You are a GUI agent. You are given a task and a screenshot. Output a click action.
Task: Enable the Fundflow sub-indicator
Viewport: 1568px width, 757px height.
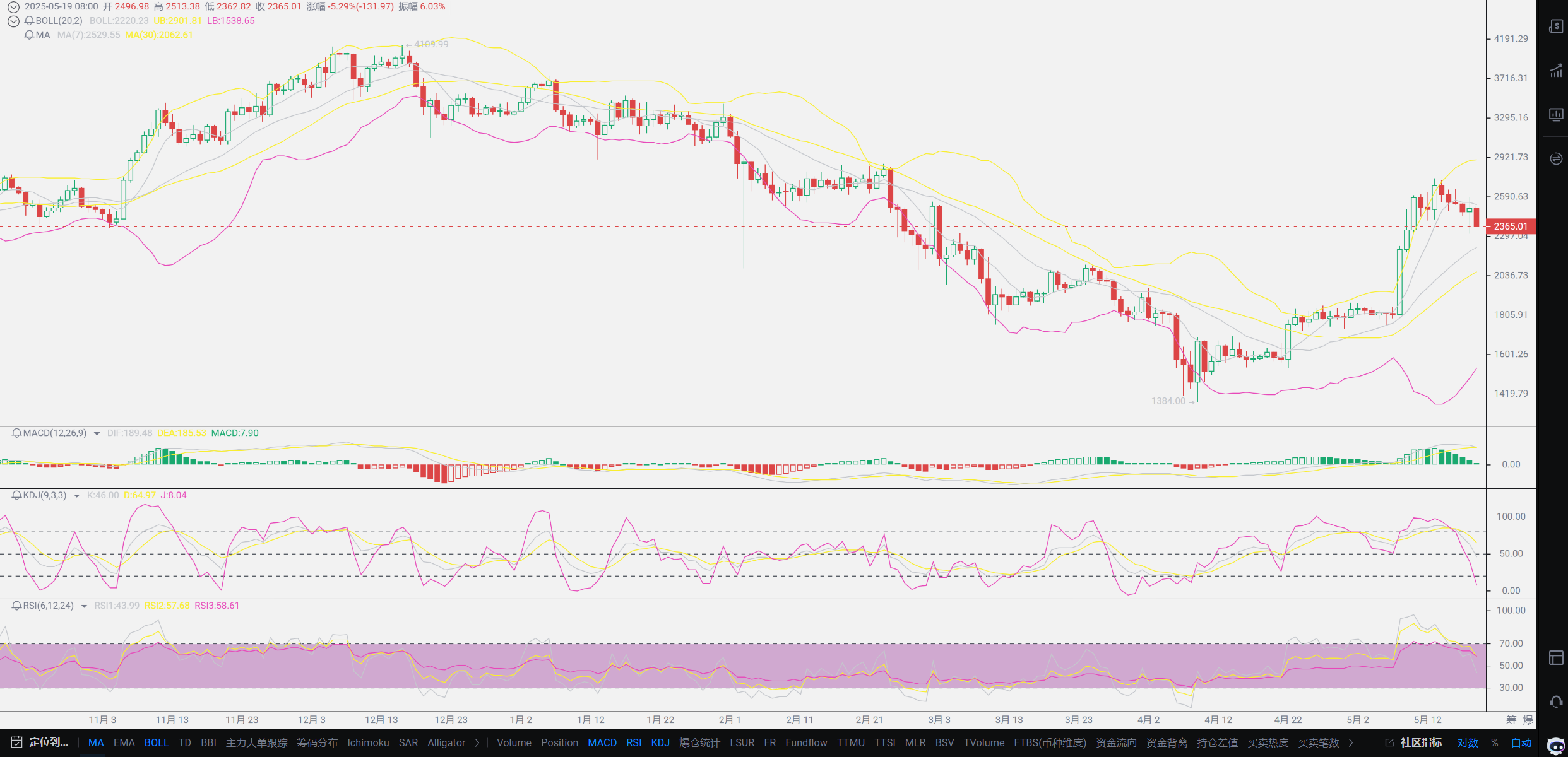pos(806,743)
